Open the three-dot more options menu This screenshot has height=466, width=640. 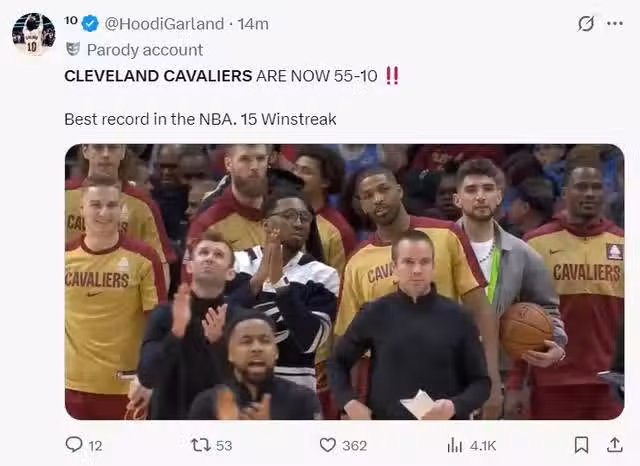tap(615, 23)
